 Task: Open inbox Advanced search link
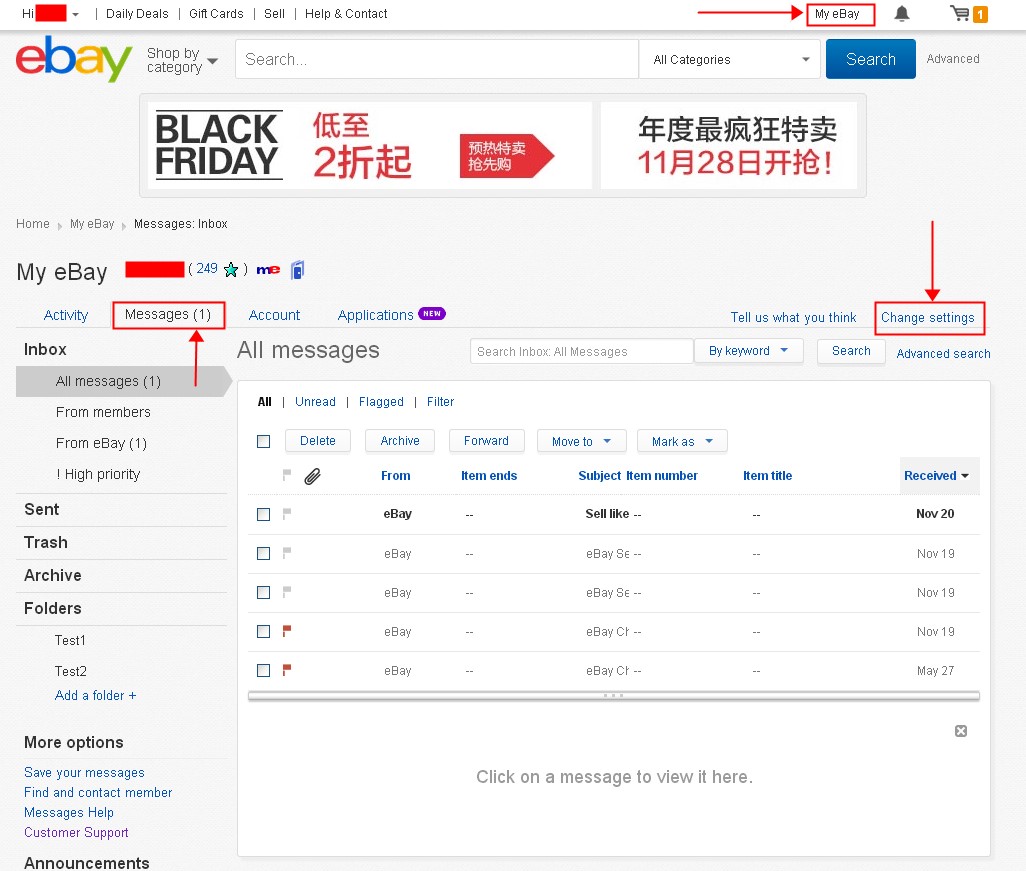943,353
